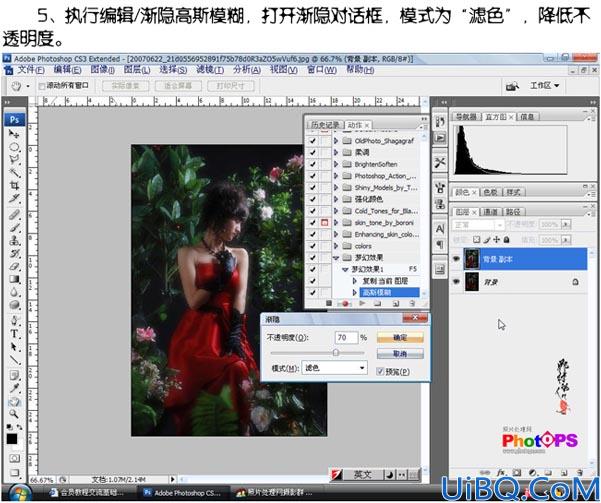
Task: Toggle checkmark for colors action set
Action: (x=313, y=246)
